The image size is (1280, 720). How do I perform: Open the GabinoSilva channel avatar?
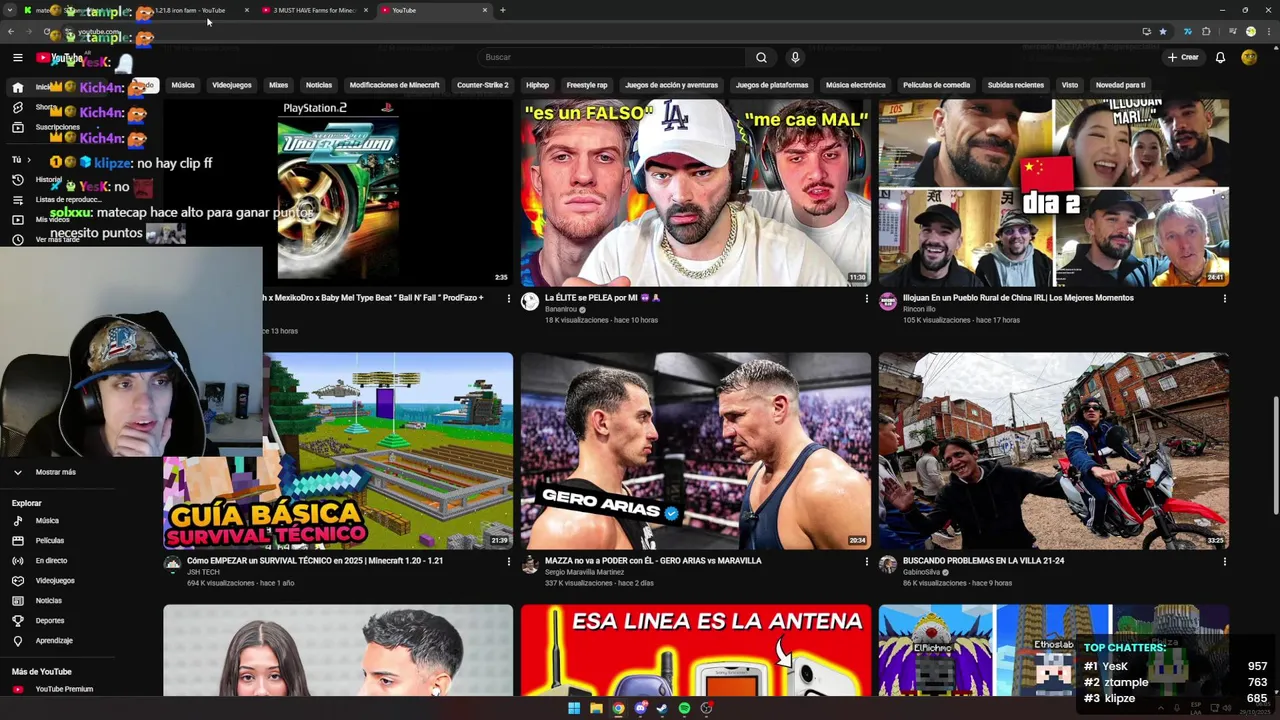[x=888, y=565]
